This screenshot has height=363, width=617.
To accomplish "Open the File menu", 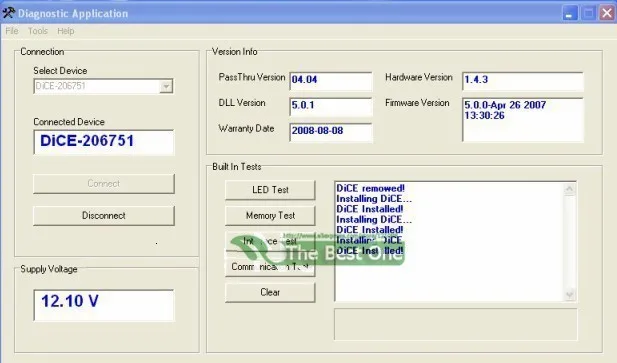I will (x=11, y=31).
